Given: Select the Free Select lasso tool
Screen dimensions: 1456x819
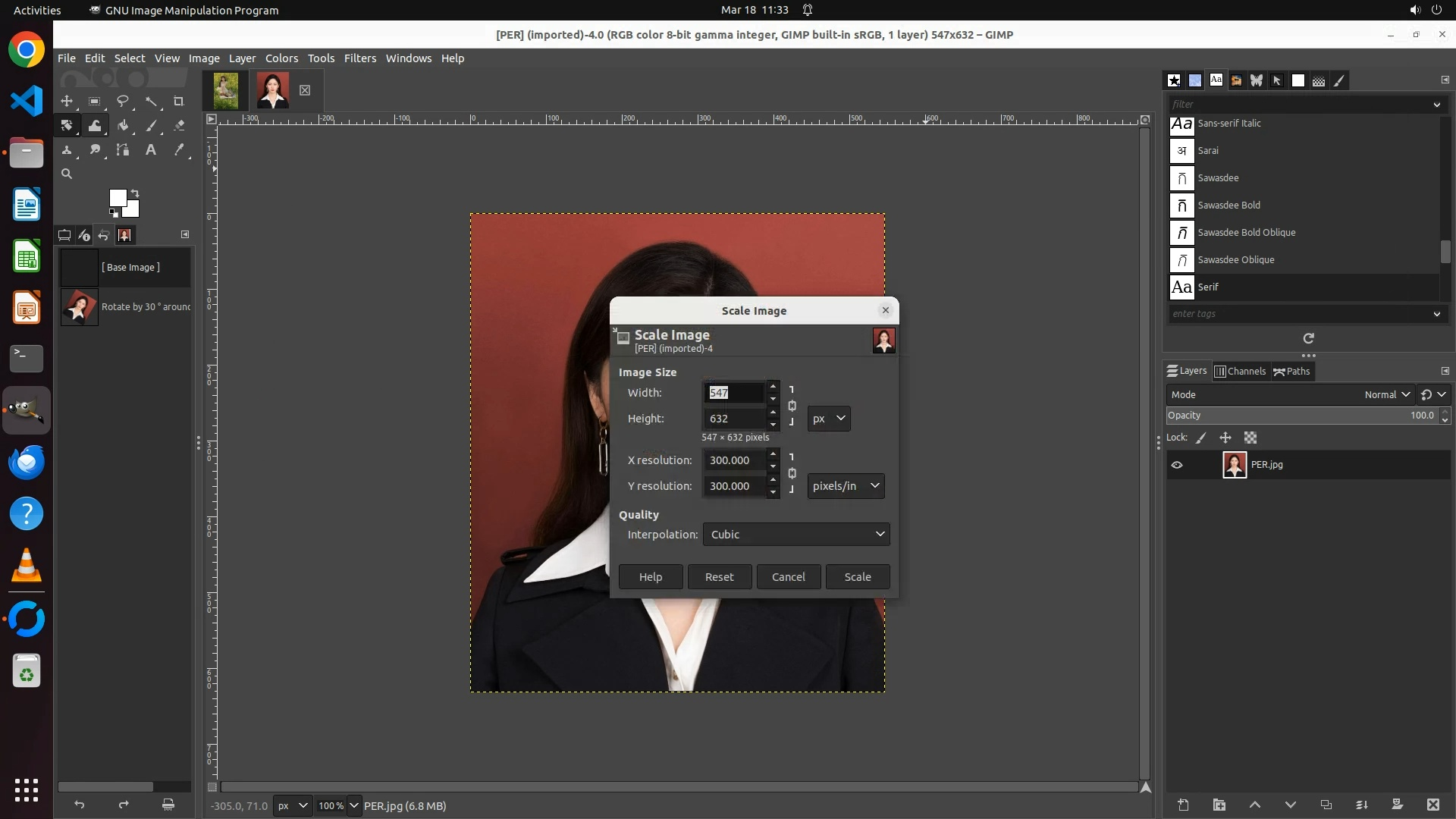Looking at the screenshot, I should pyautogui.click(x=123, y=102).
